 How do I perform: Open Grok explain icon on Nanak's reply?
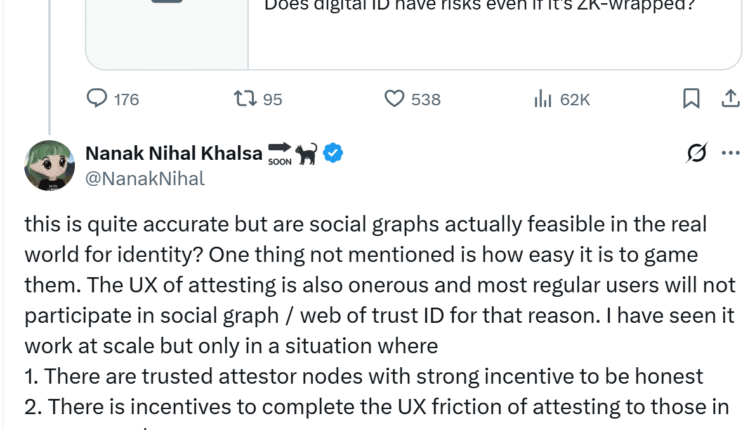tap(697, 152)
